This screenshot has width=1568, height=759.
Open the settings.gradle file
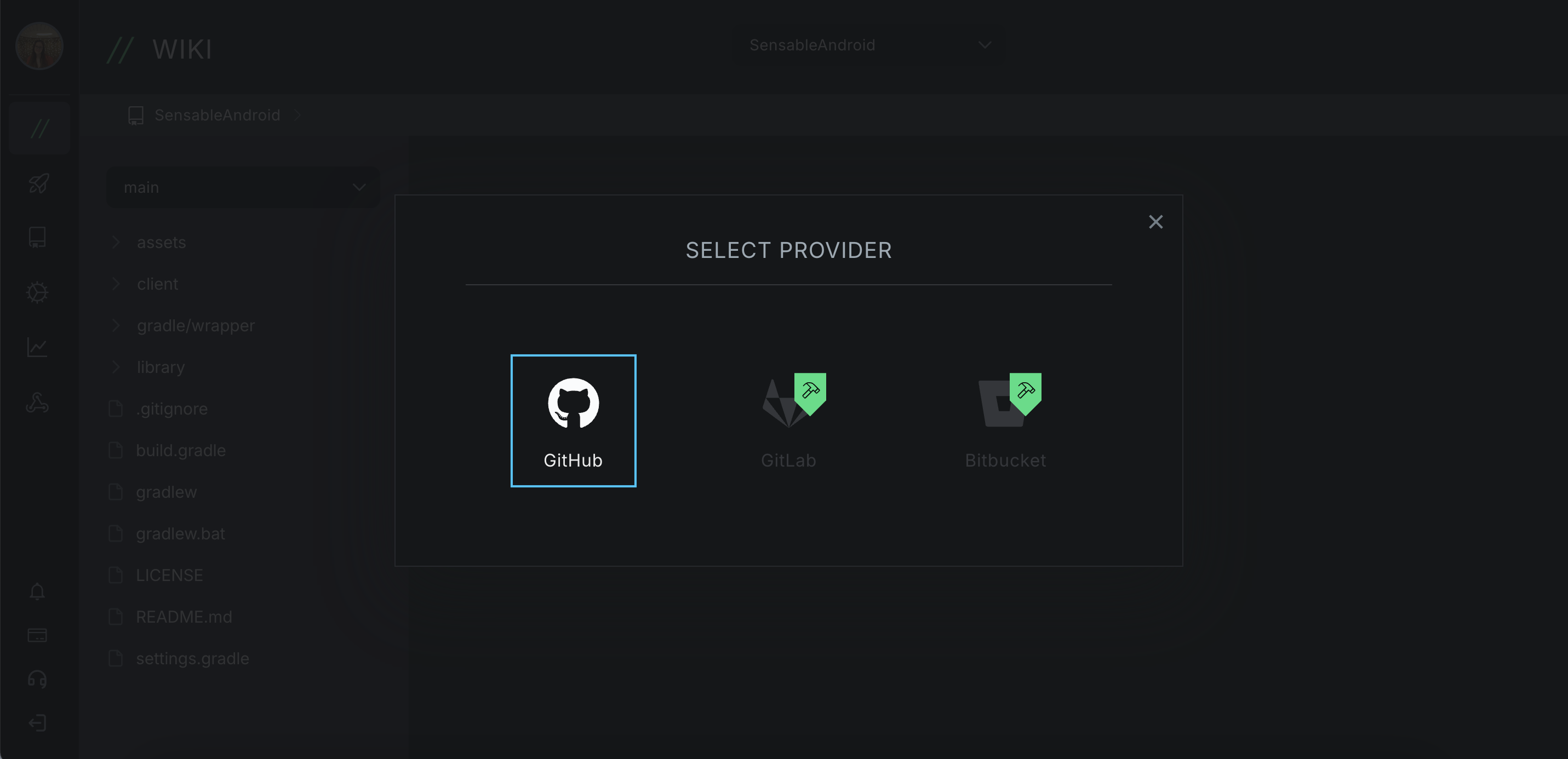194,658
